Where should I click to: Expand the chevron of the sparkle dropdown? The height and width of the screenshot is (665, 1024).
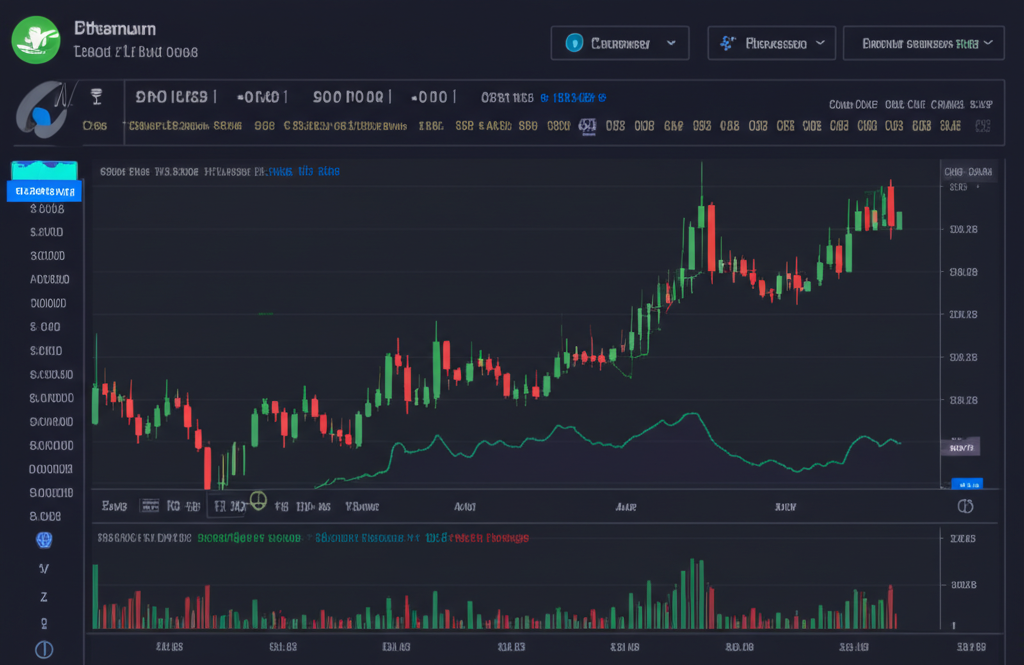[820, 43]
